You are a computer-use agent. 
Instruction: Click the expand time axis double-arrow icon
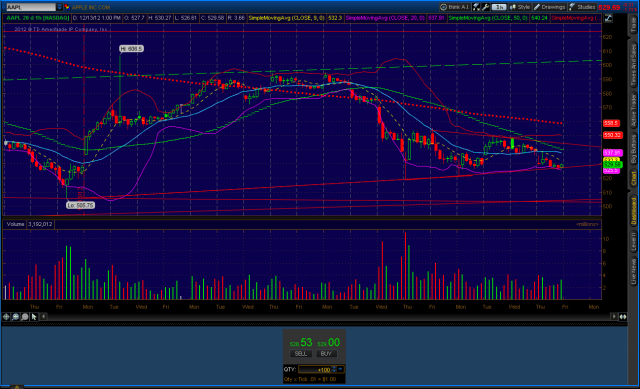623,317
